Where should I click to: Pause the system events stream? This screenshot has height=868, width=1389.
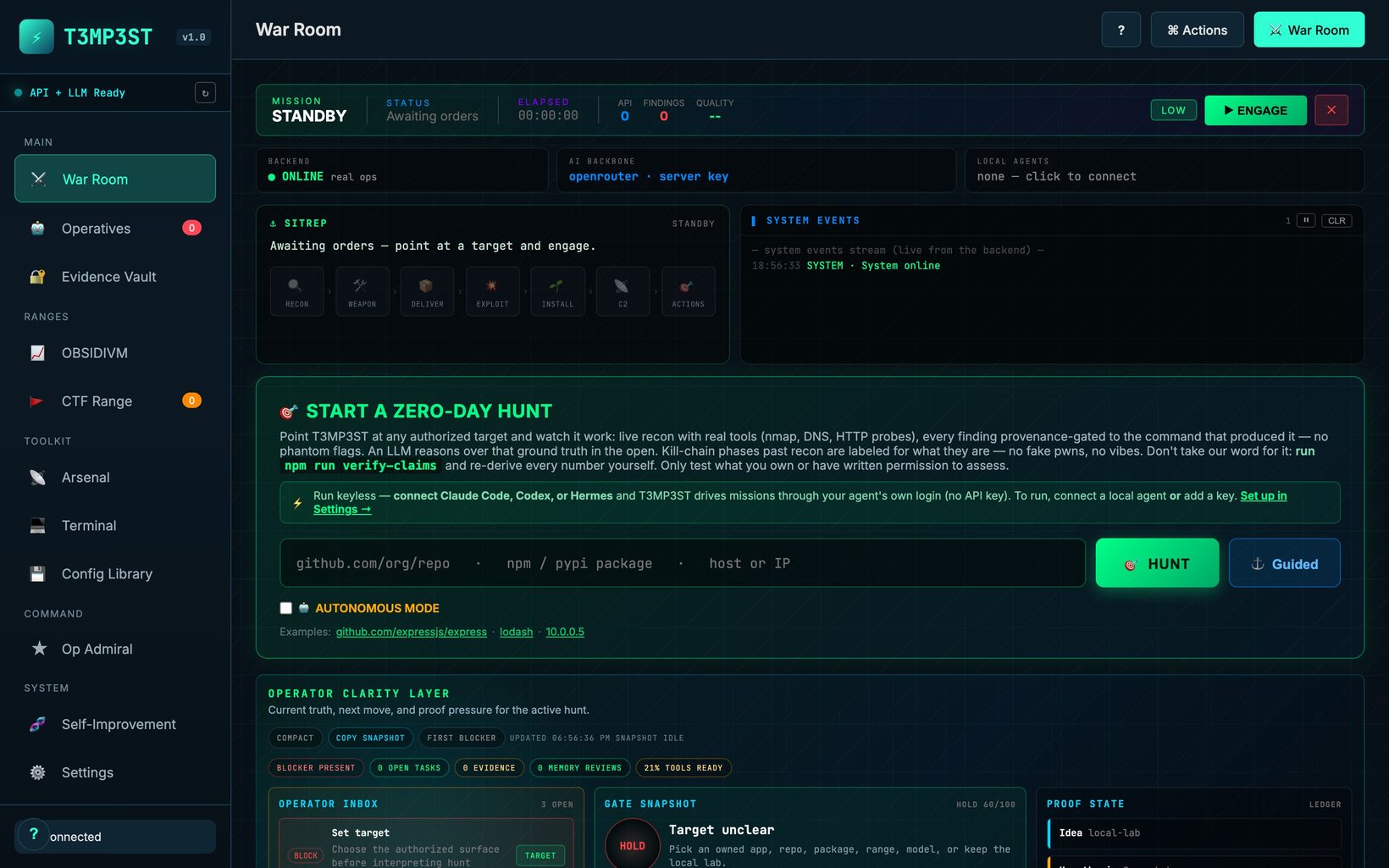pyautogui.click(x=1306, y=220)
